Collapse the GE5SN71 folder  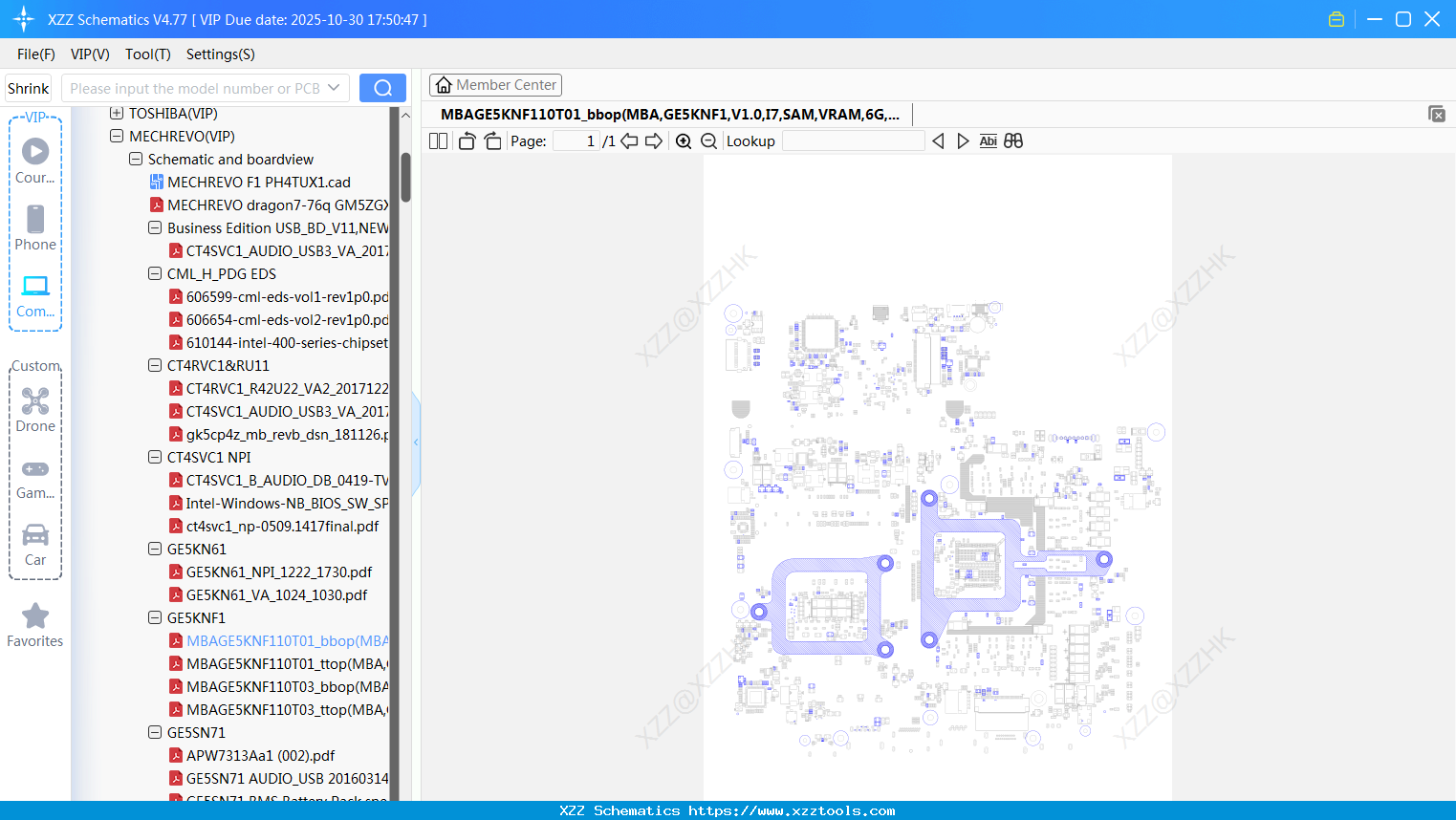(155, 733)
